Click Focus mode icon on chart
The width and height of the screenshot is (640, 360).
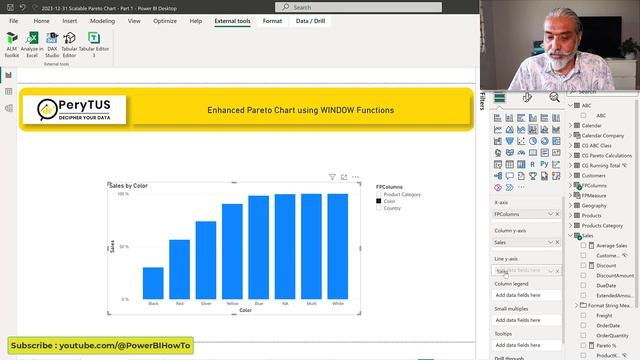[x=344, y=177]
